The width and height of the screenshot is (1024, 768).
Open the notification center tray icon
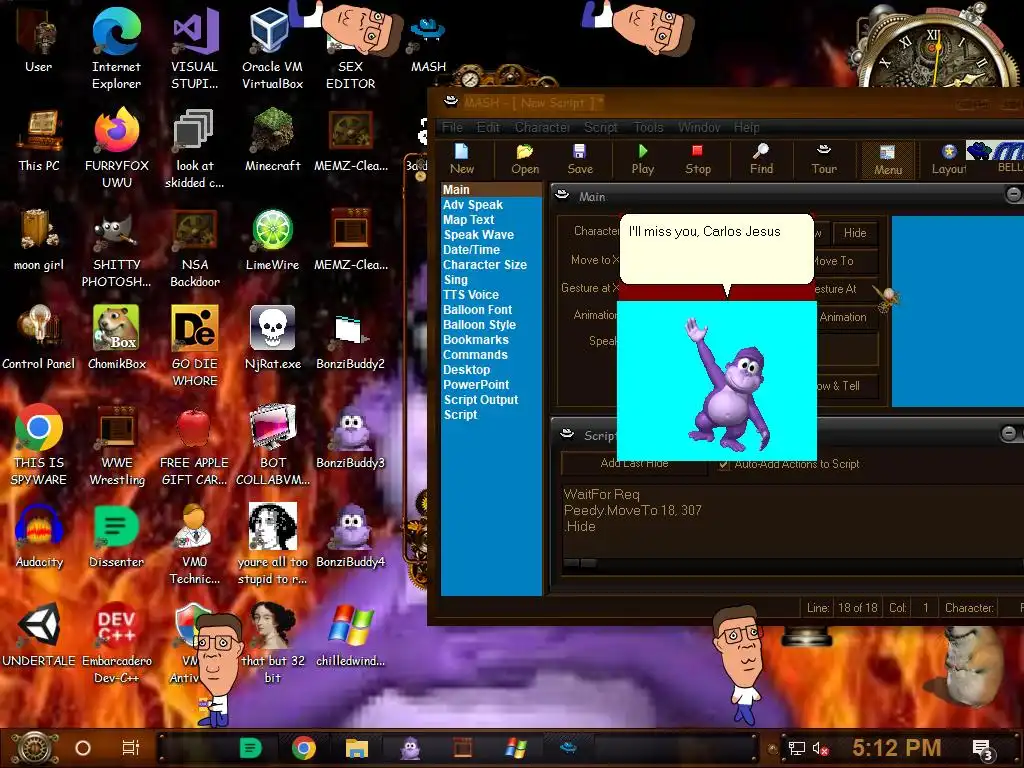coord(983,750)
